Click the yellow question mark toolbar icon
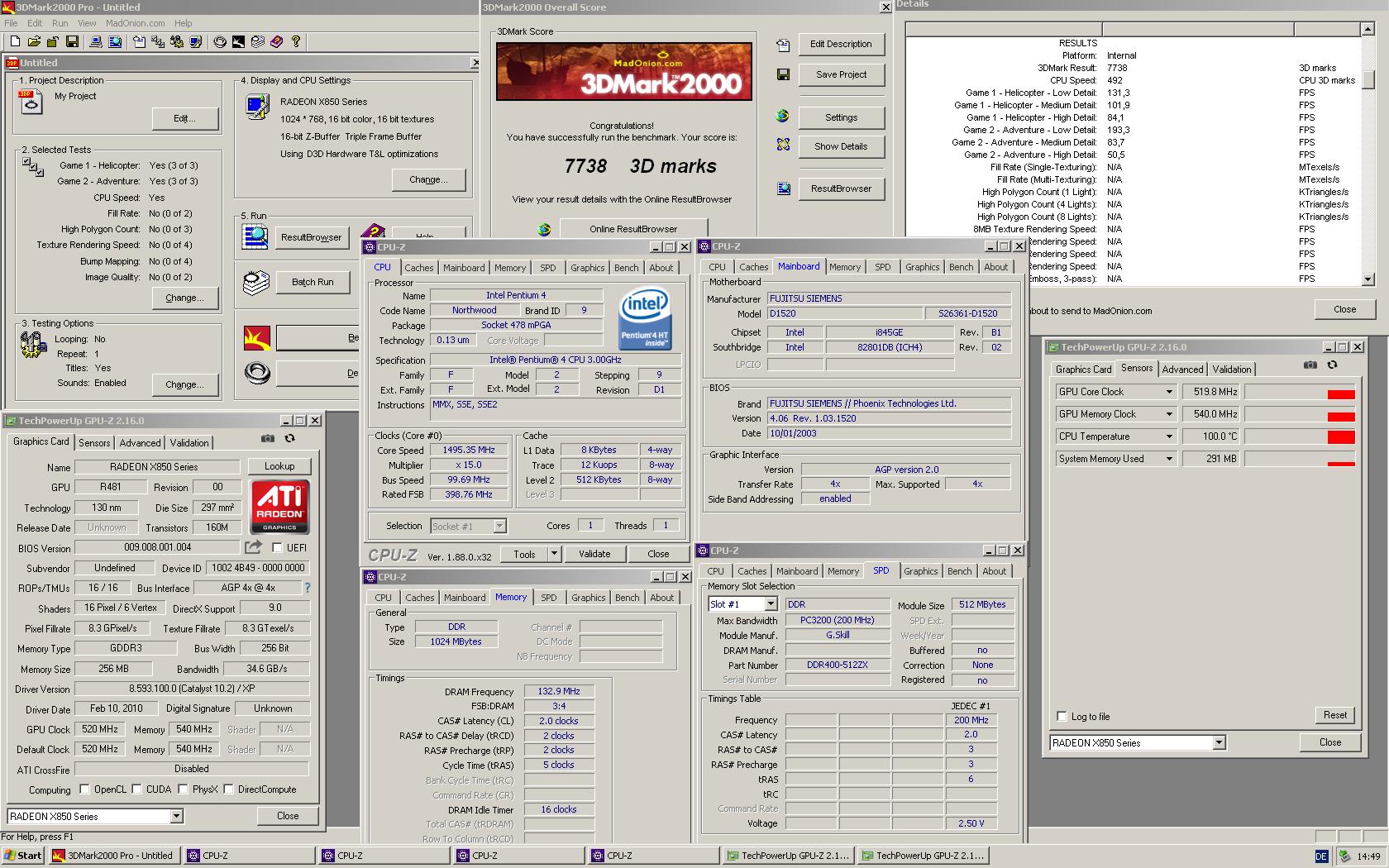 [296, 41]
